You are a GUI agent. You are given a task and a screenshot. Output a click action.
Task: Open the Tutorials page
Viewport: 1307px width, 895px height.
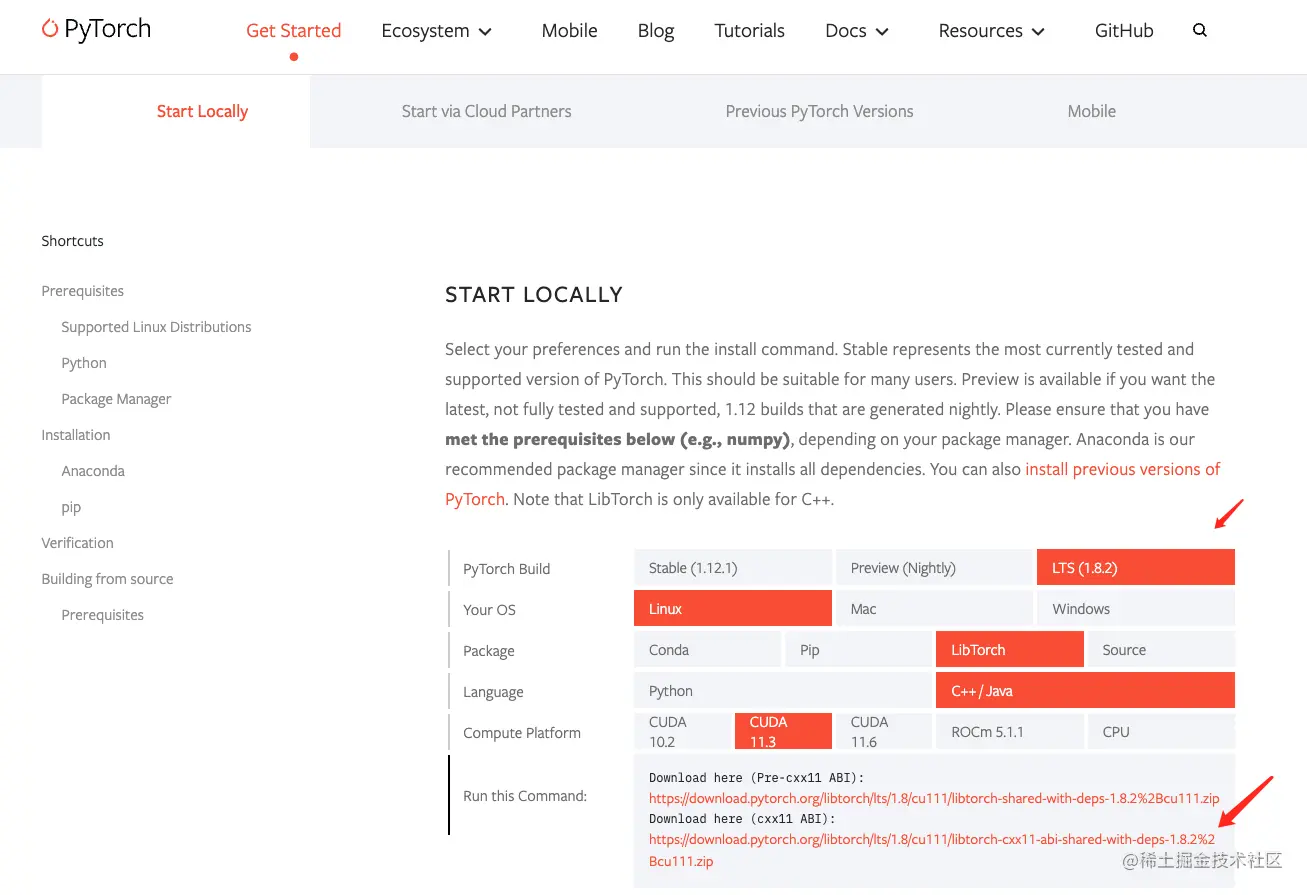749,31
